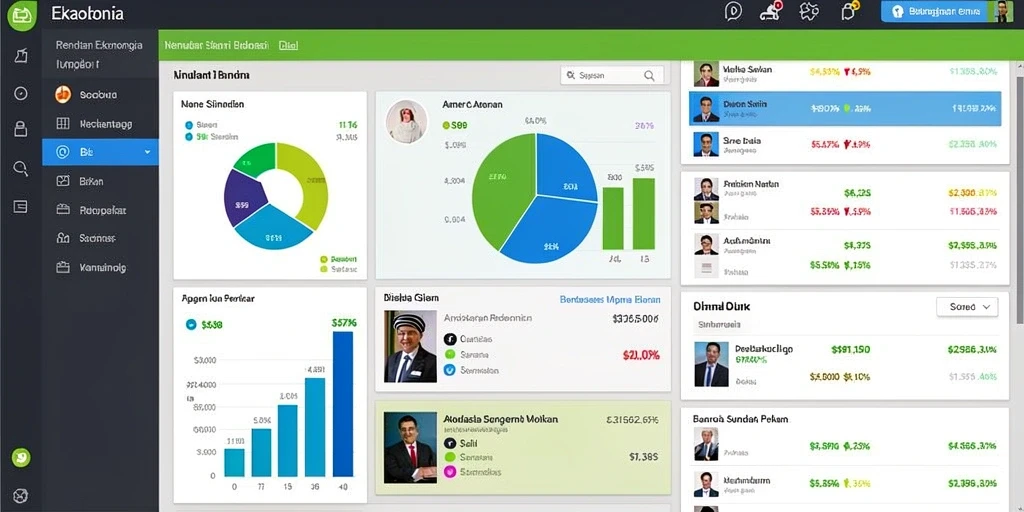This screenshot has height=512, width=1024.
Task: Toggle the blue radio dot beside $538
Action: coord(191,323)
